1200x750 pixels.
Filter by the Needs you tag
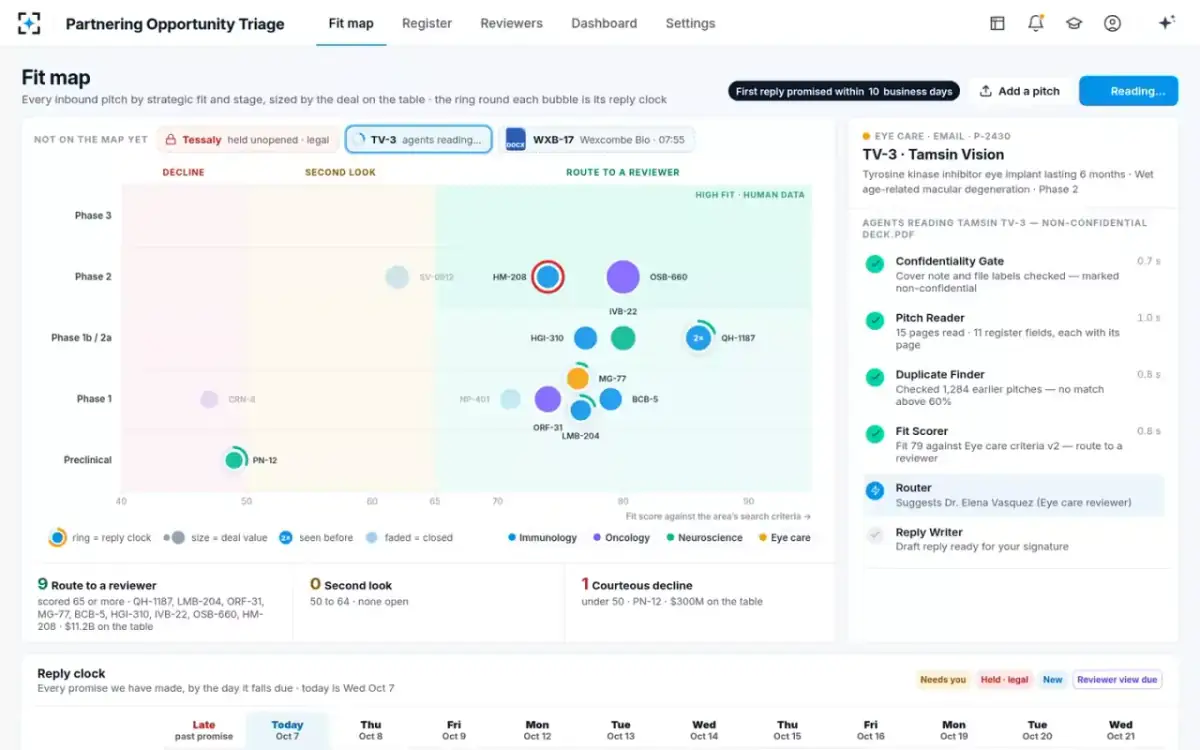943,680
